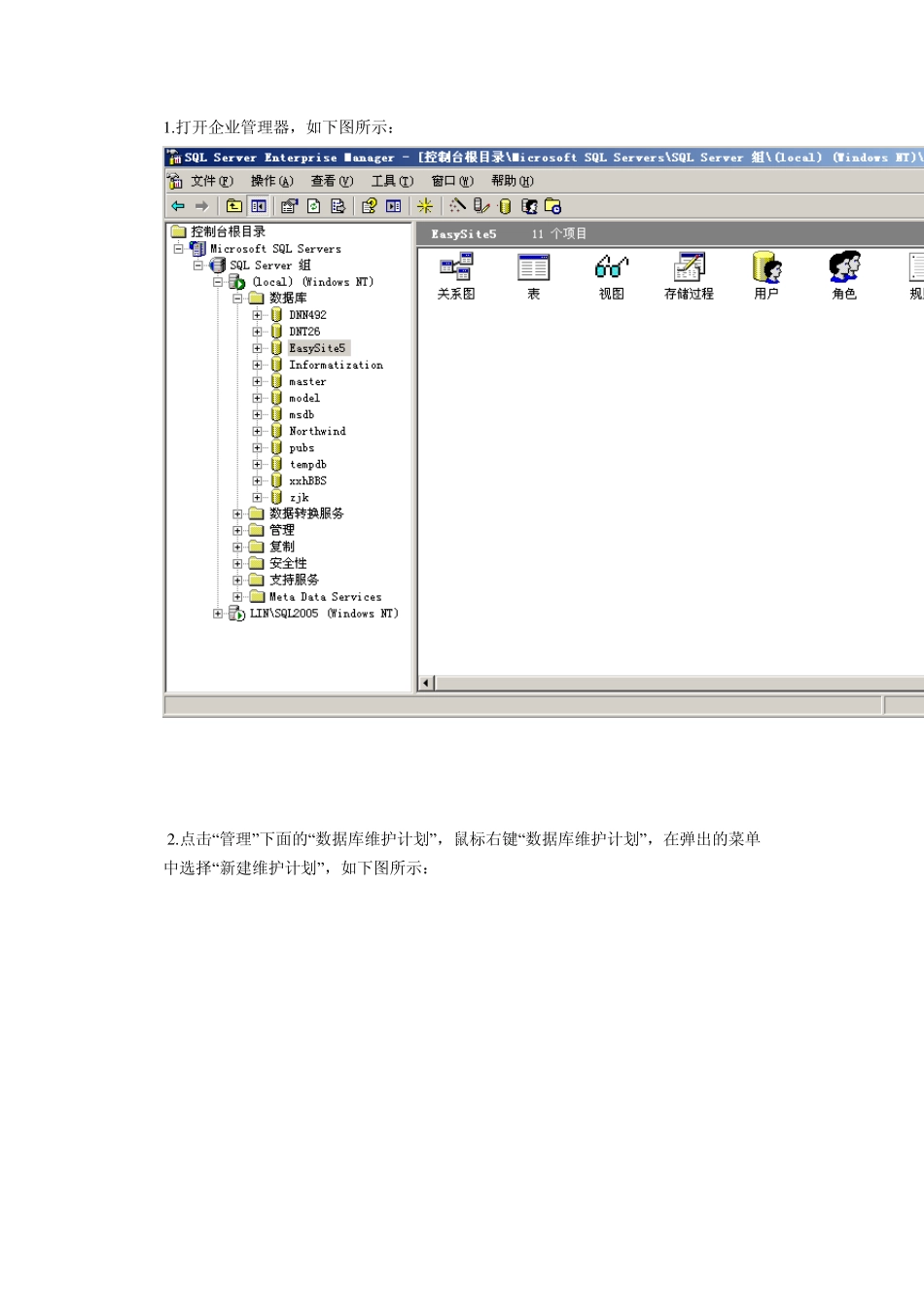Open the 帮助(H) menu
The height and width of the screenshot is (1307, 924).
point(513,181)
